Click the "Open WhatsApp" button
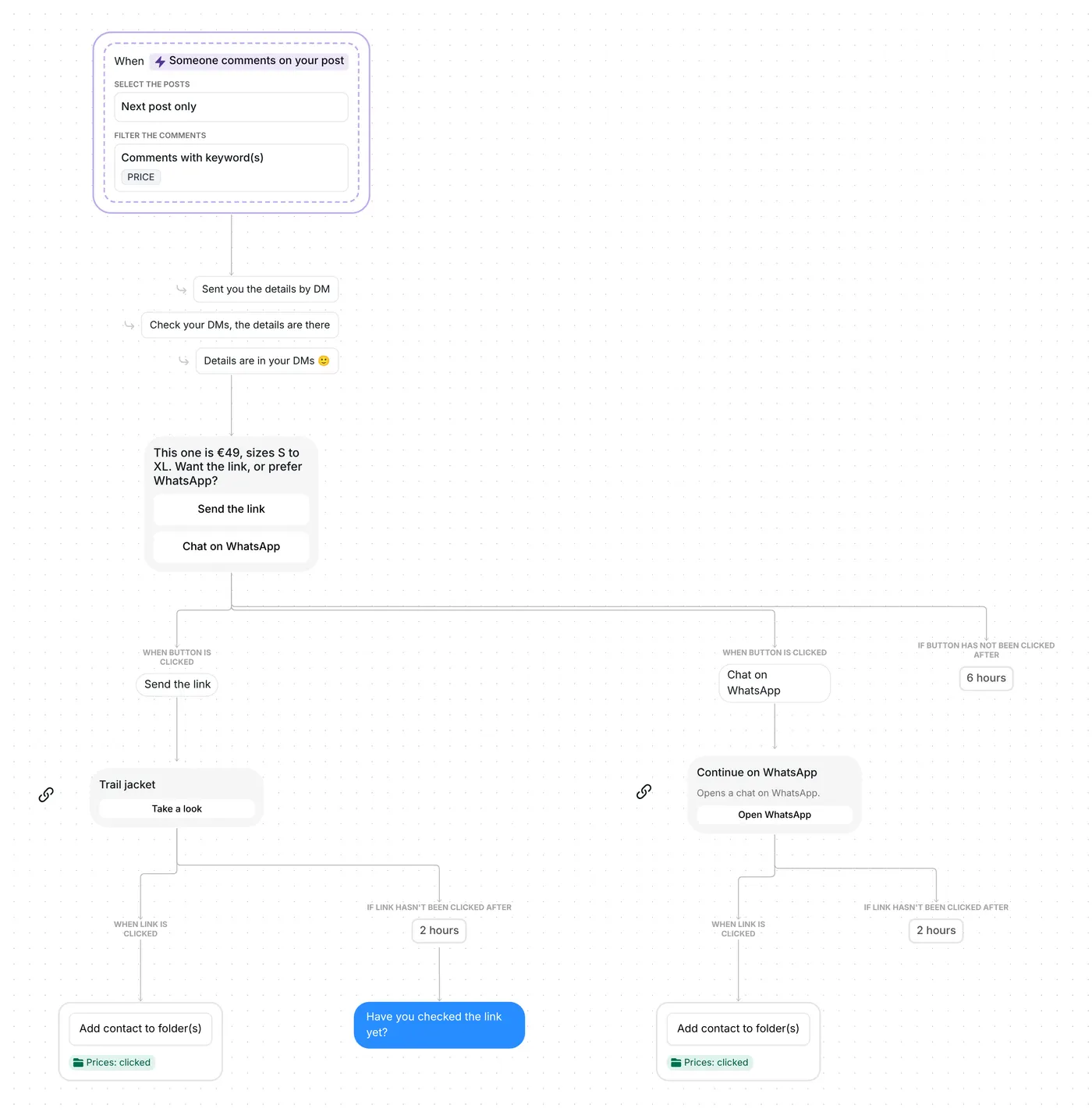Screen dimensions: 1092x1112 (775, 815)
